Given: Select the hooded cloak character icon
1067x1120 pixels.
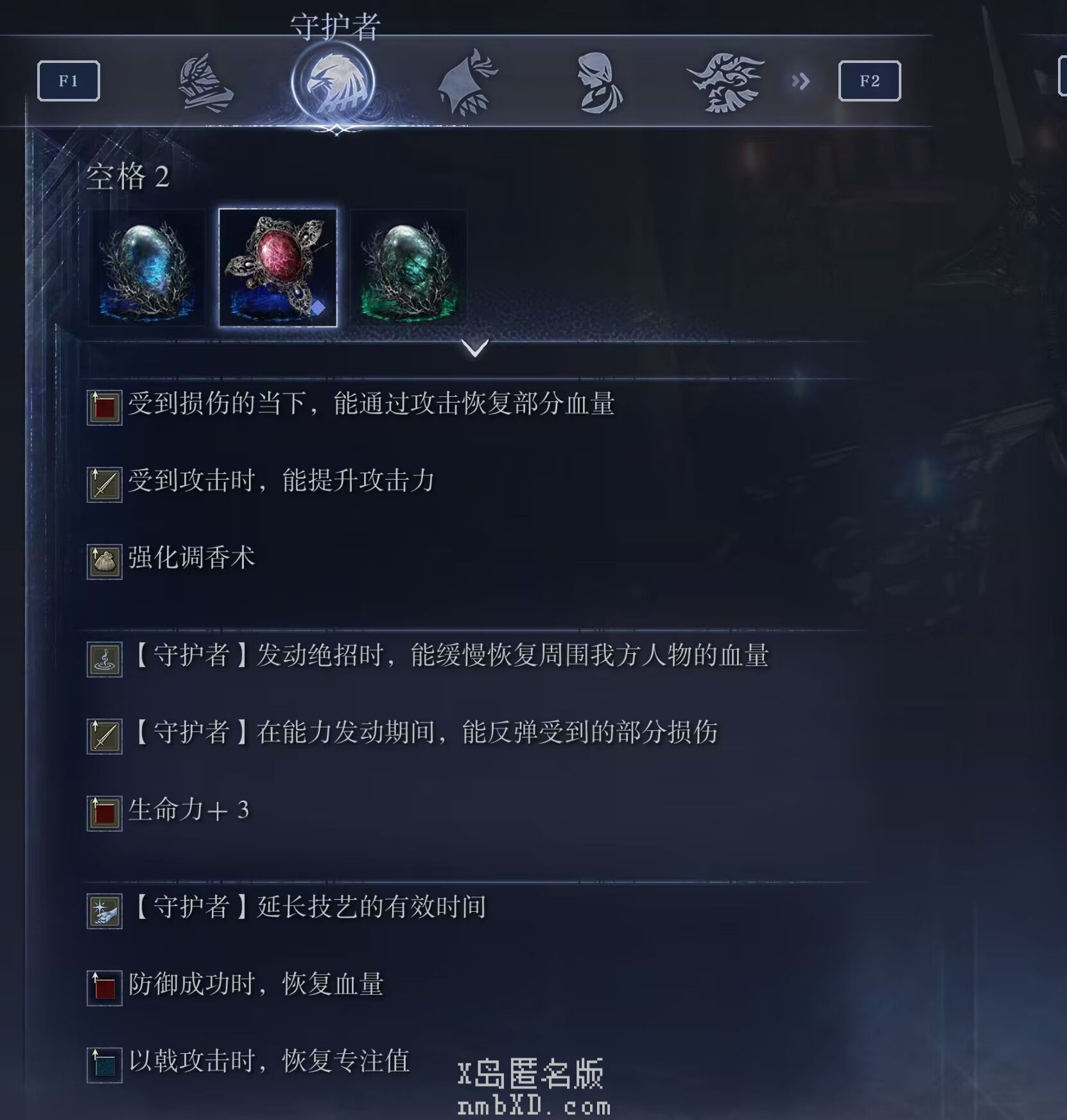Looking at the screenshot, I should coord(467,82).
